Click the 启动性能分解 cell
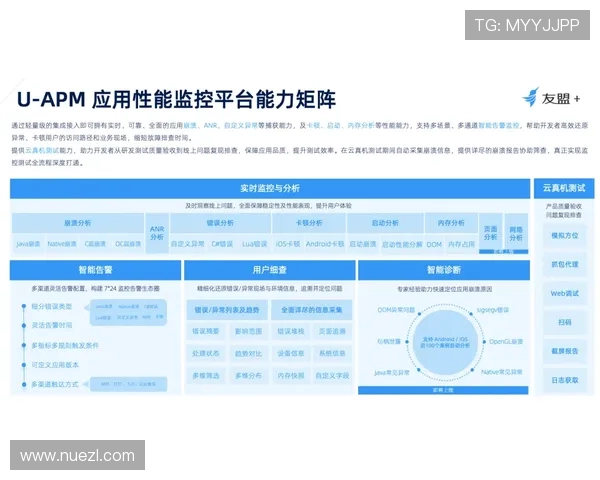 point(402,244)
